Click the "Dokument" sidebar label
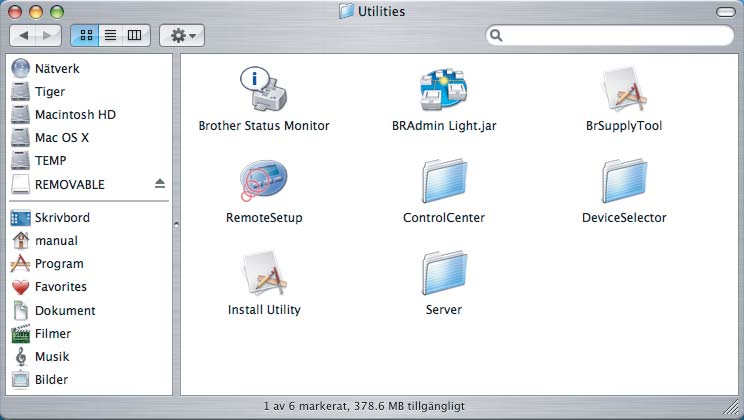 (65, 310)
